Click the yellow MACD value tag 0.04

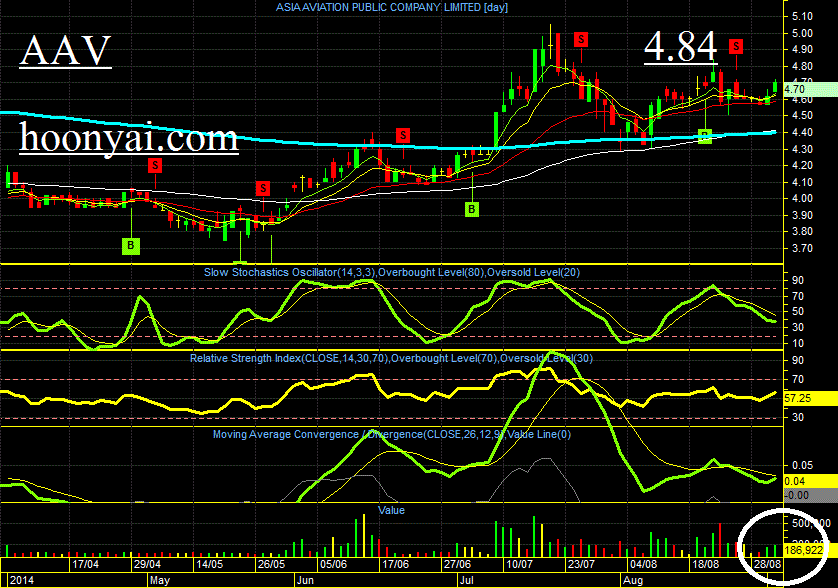click(810, 481)
